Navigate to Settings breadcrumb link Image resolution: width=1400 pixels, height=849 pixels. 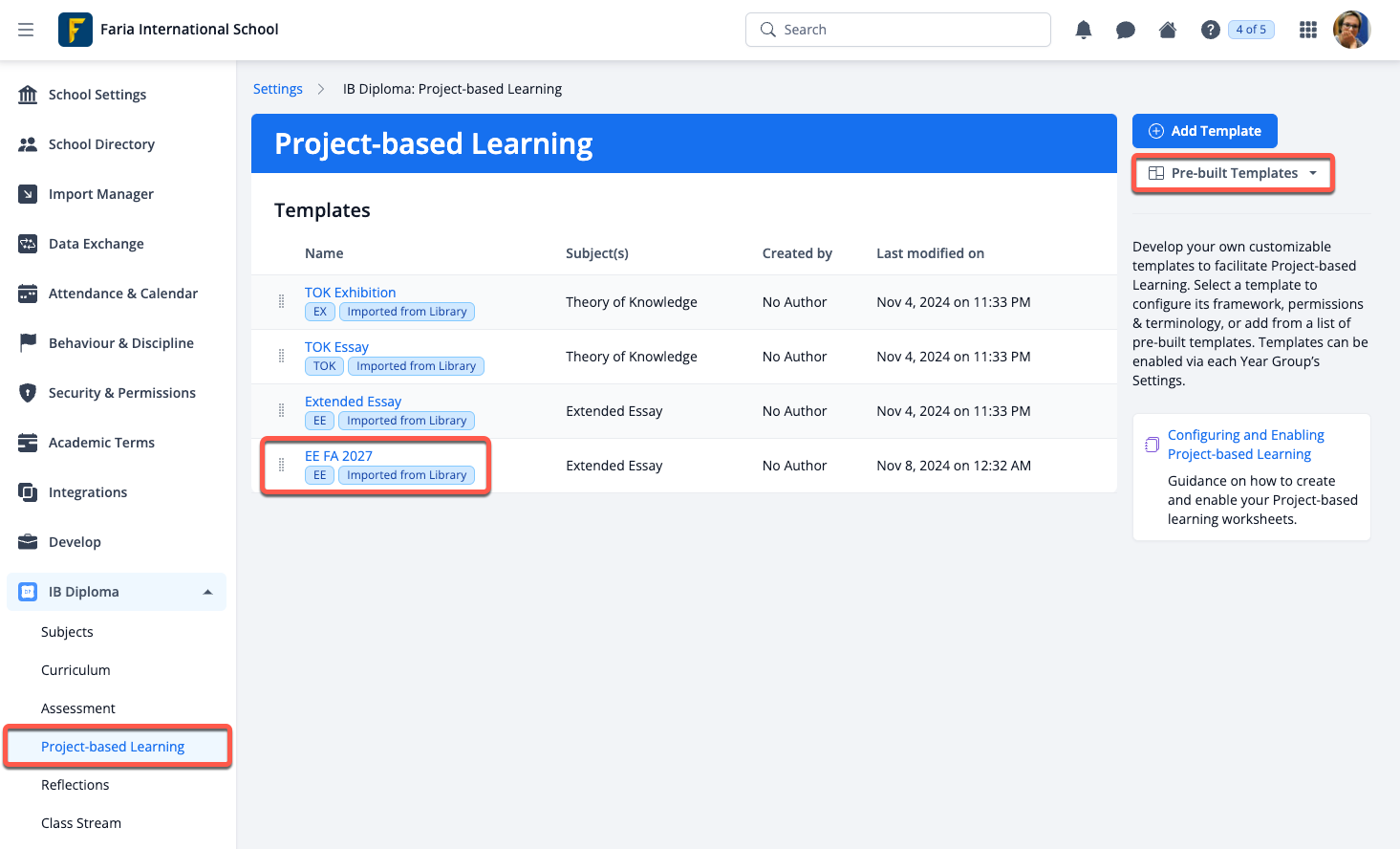tap(277, 89)
